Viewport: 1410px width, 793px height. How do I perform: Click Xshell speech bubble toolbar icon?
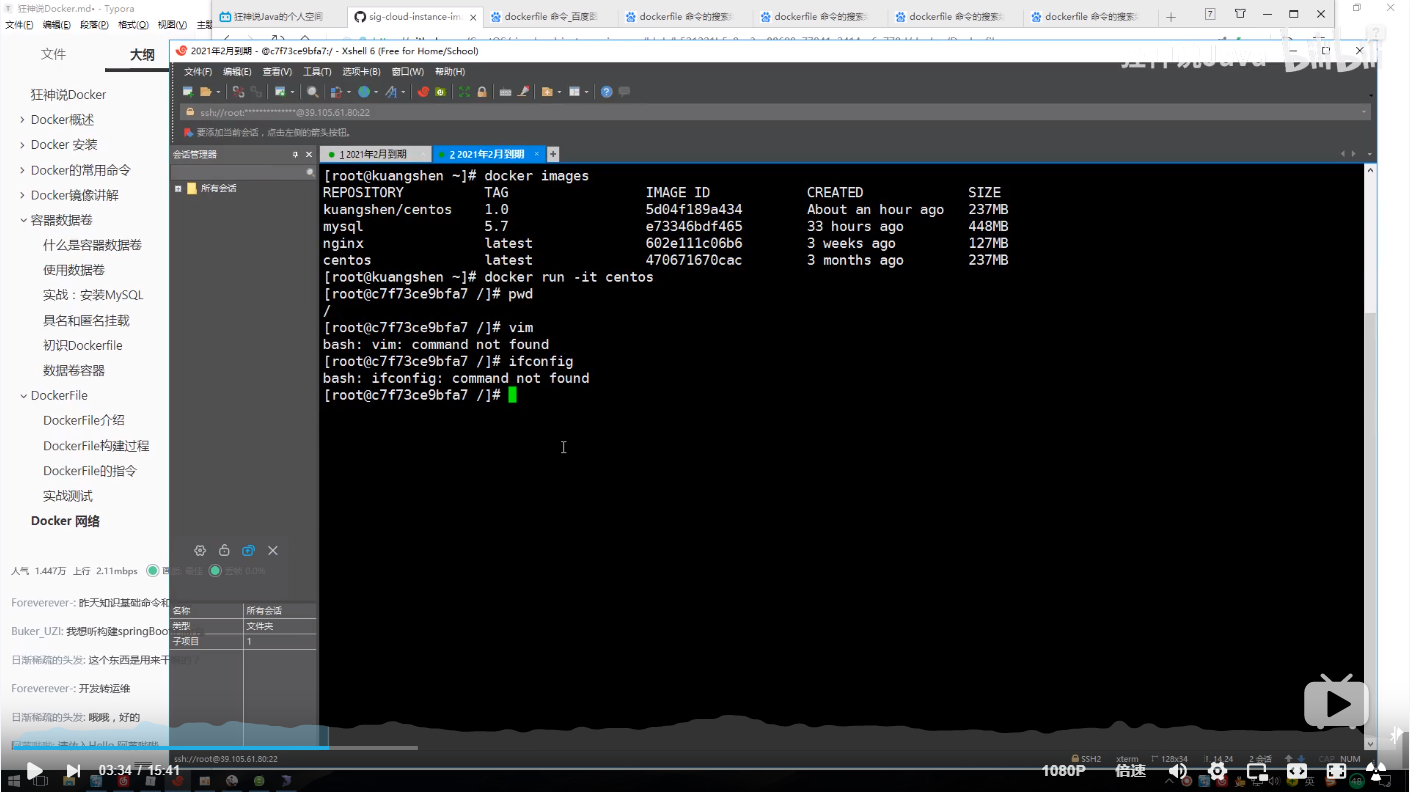[x=624, y=92]
